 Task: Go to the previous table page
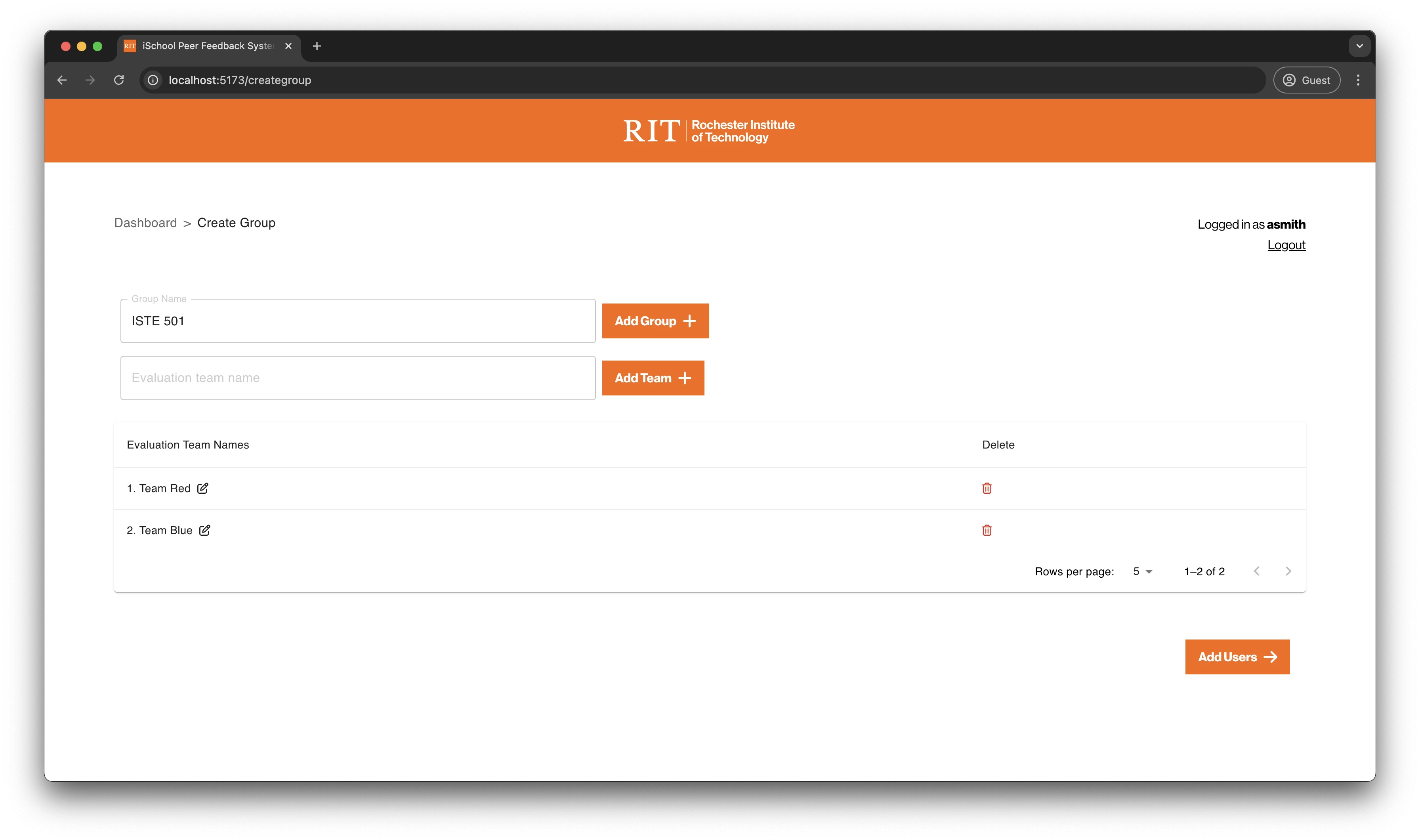(x=1256, y=571)
